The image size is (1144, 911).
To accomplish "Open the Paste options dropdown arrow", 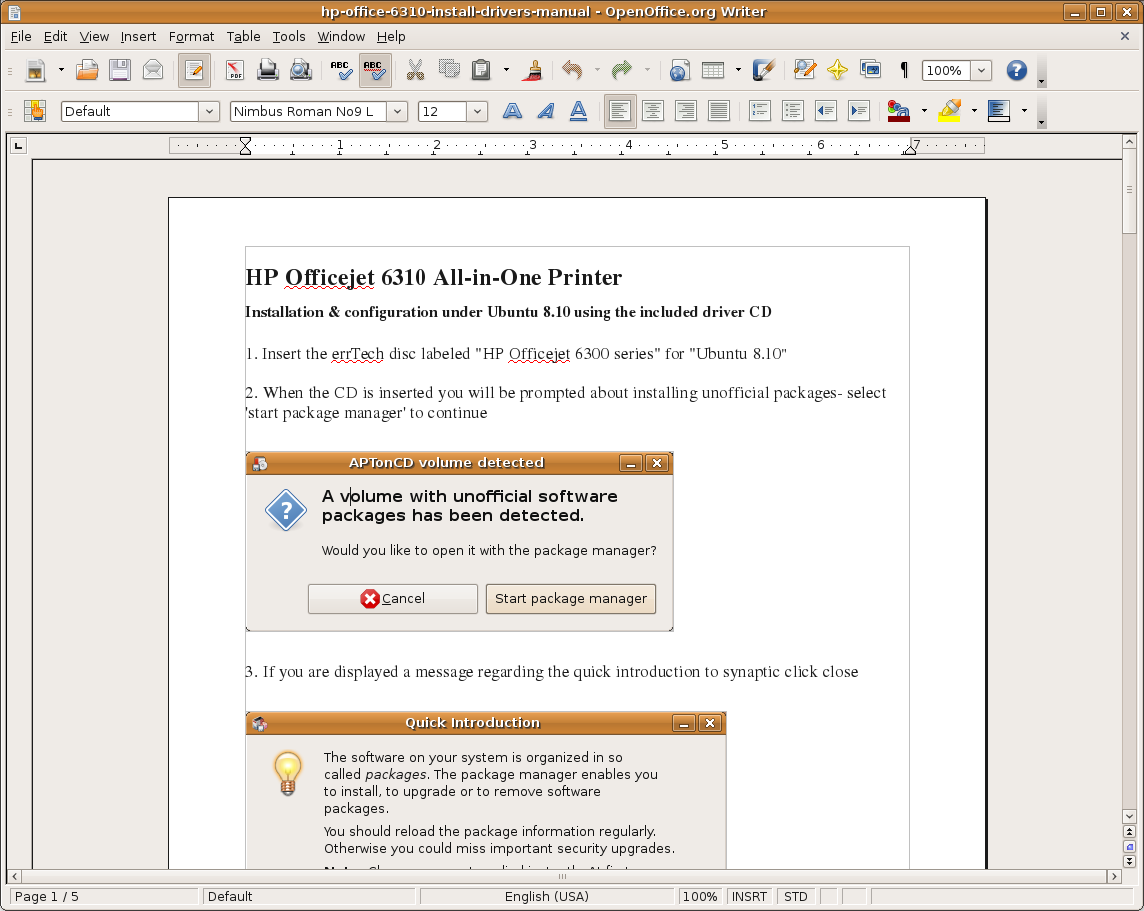I will click(506, 71).
